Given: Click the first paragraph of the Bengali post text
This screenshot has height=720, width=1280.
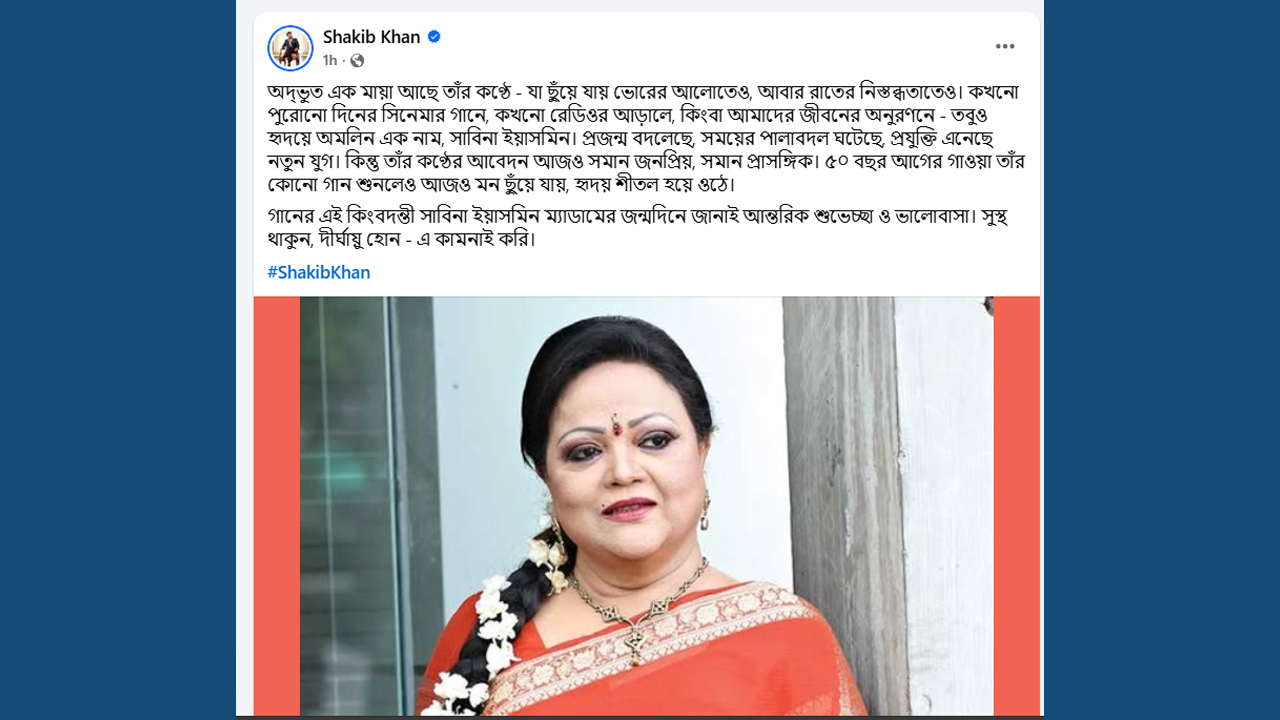Looking at the screenshot, I should [x=646, y=138].
